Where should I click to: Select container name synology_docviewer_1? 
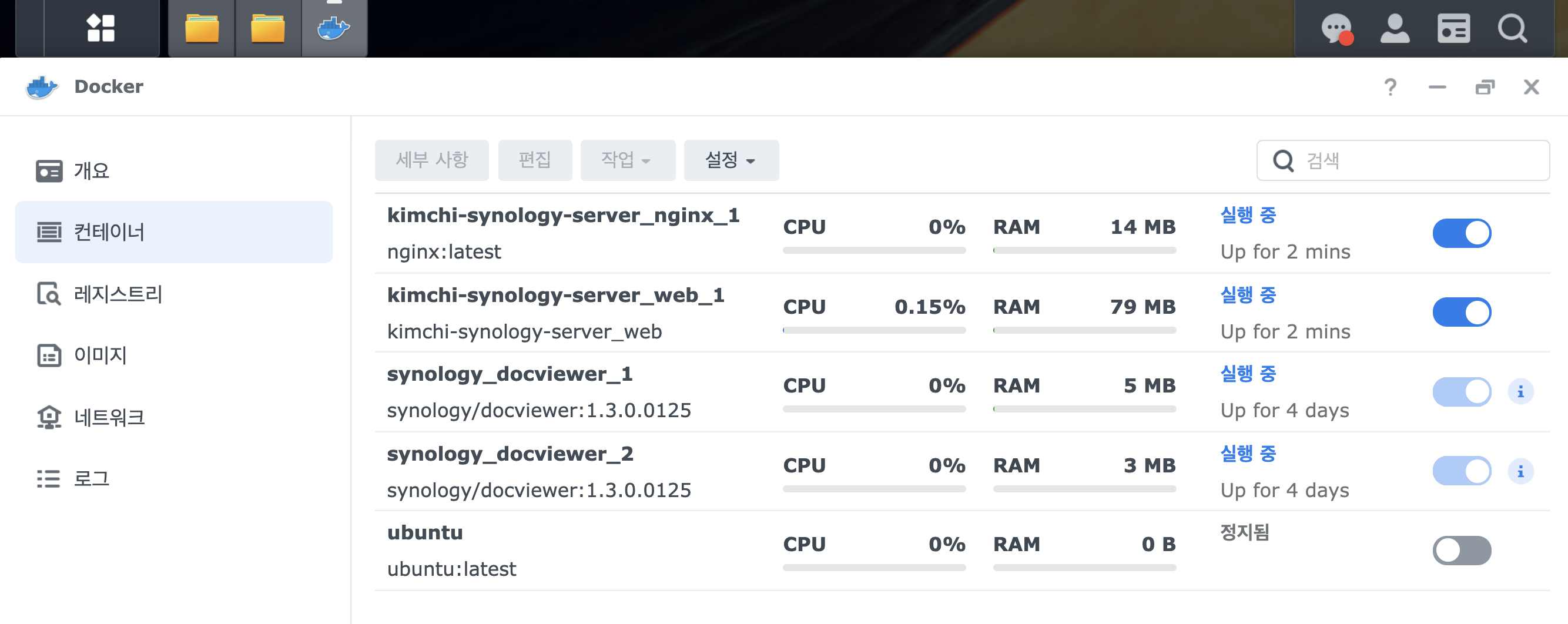[510, 374]
